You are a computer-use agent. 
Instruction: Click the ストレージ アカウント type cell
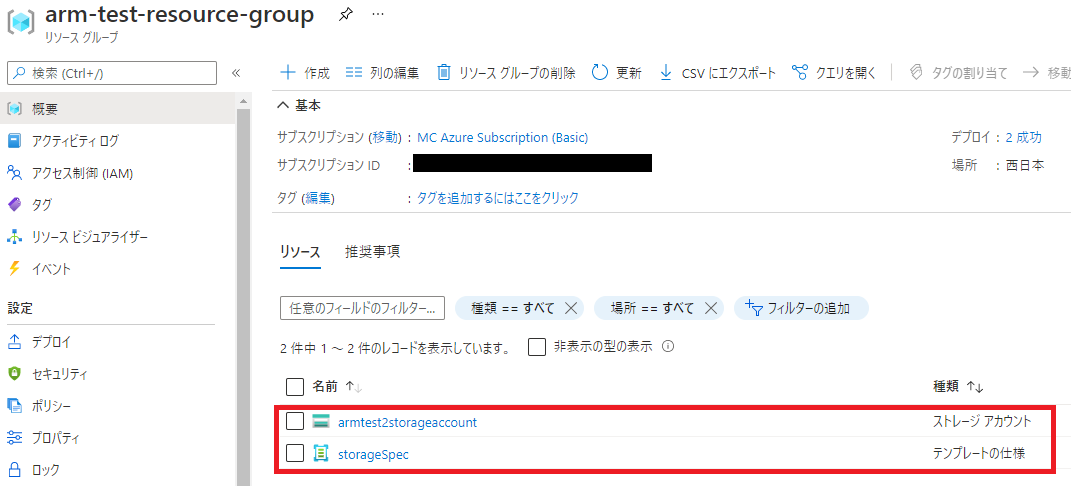pos(982,421)
